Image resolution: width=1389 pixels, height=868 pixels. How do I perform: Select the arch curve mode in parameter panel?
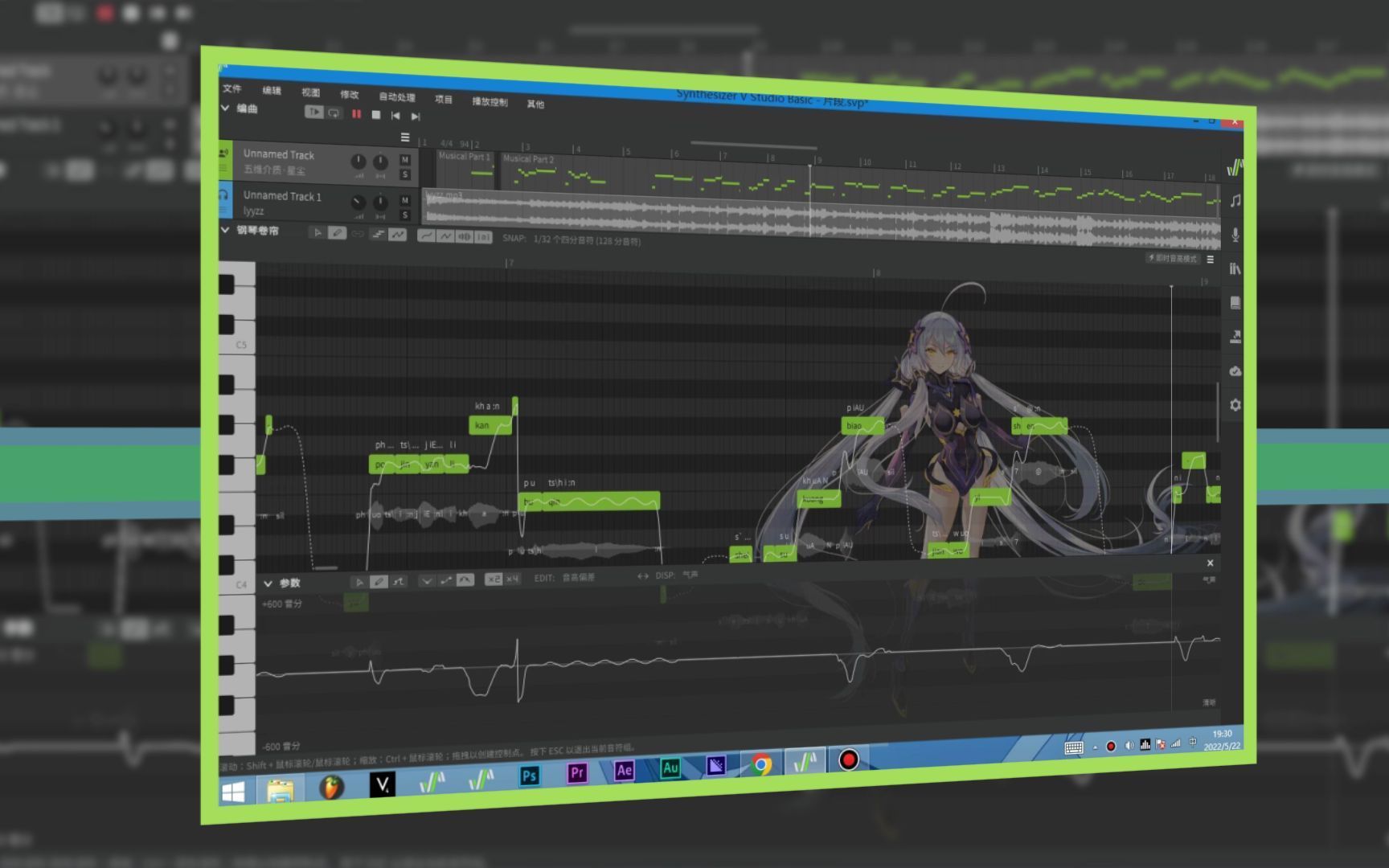coord(465,579)
